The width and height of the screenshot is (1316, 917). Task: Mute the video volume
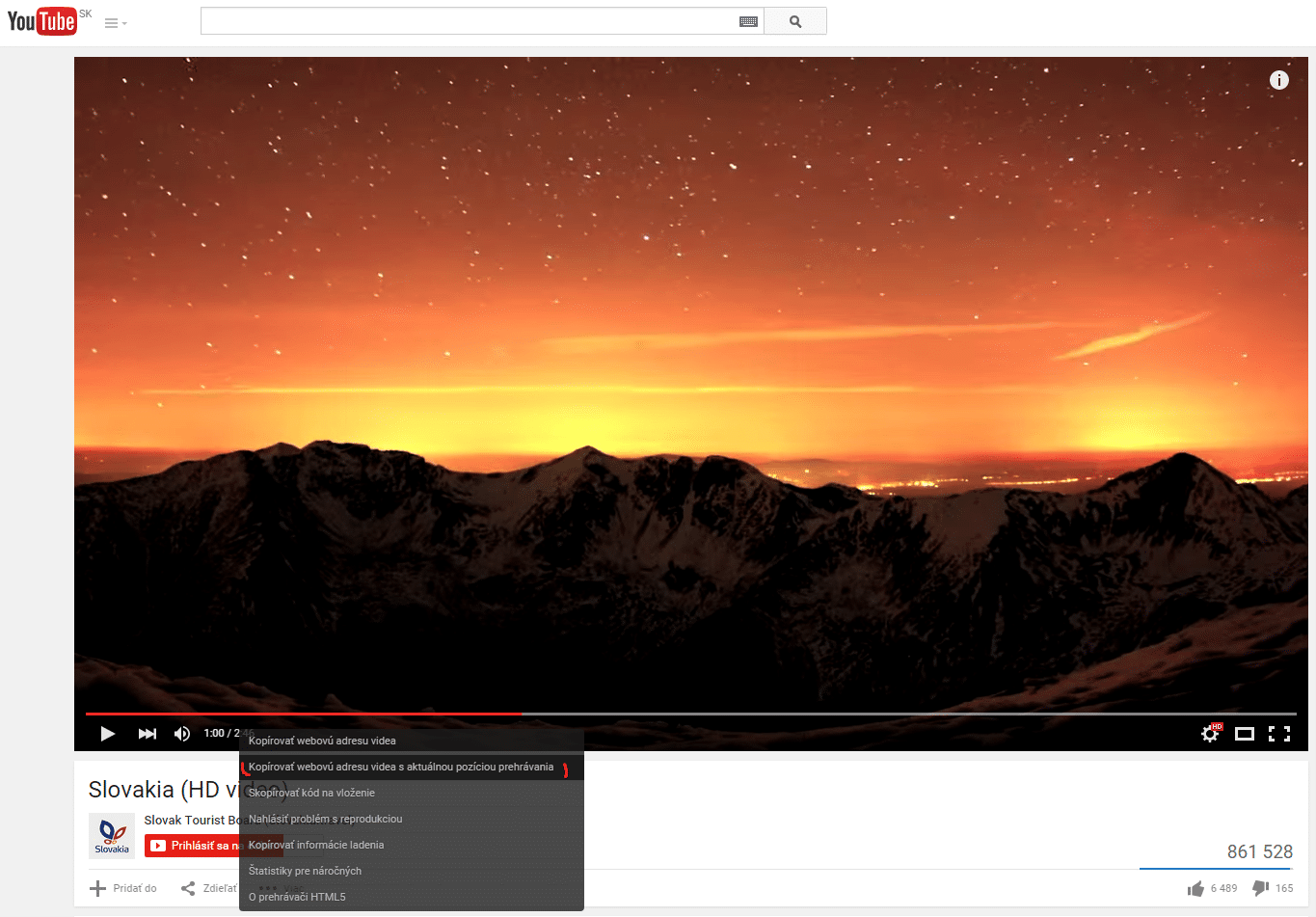point(182,734)
